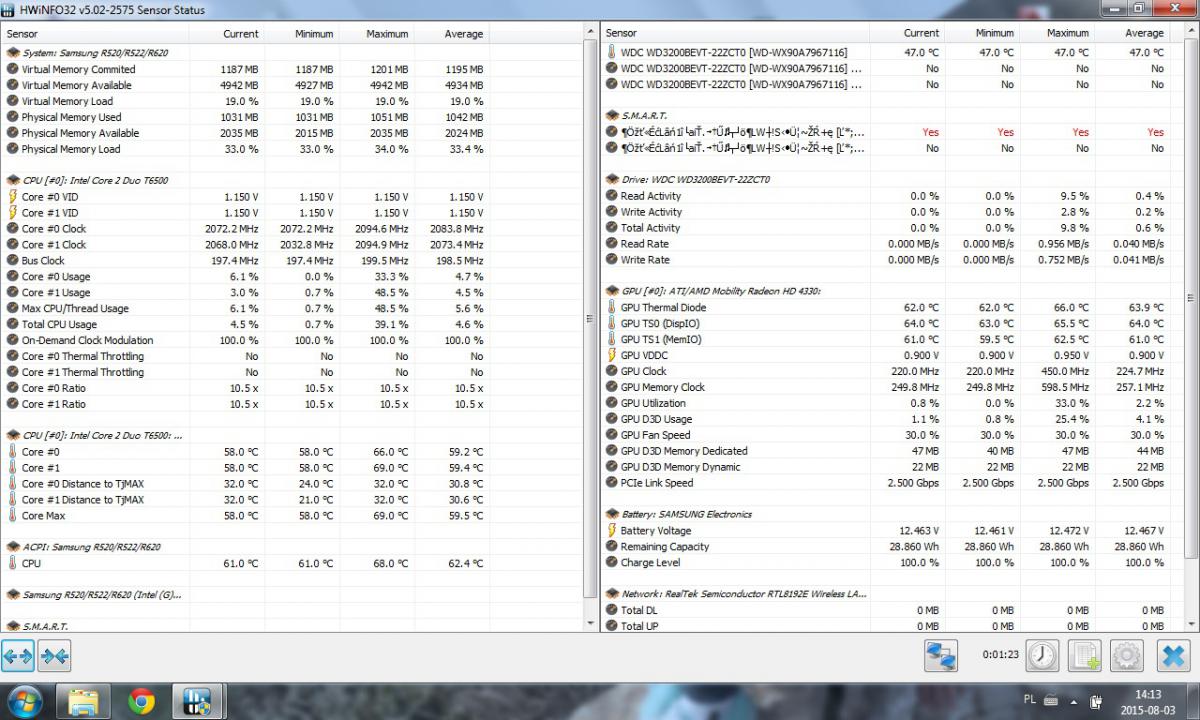The width and height of the screenshot is (1200, 720).
Task: Click the lightning icon beside Battery Voltage
Action: point(612,531)
